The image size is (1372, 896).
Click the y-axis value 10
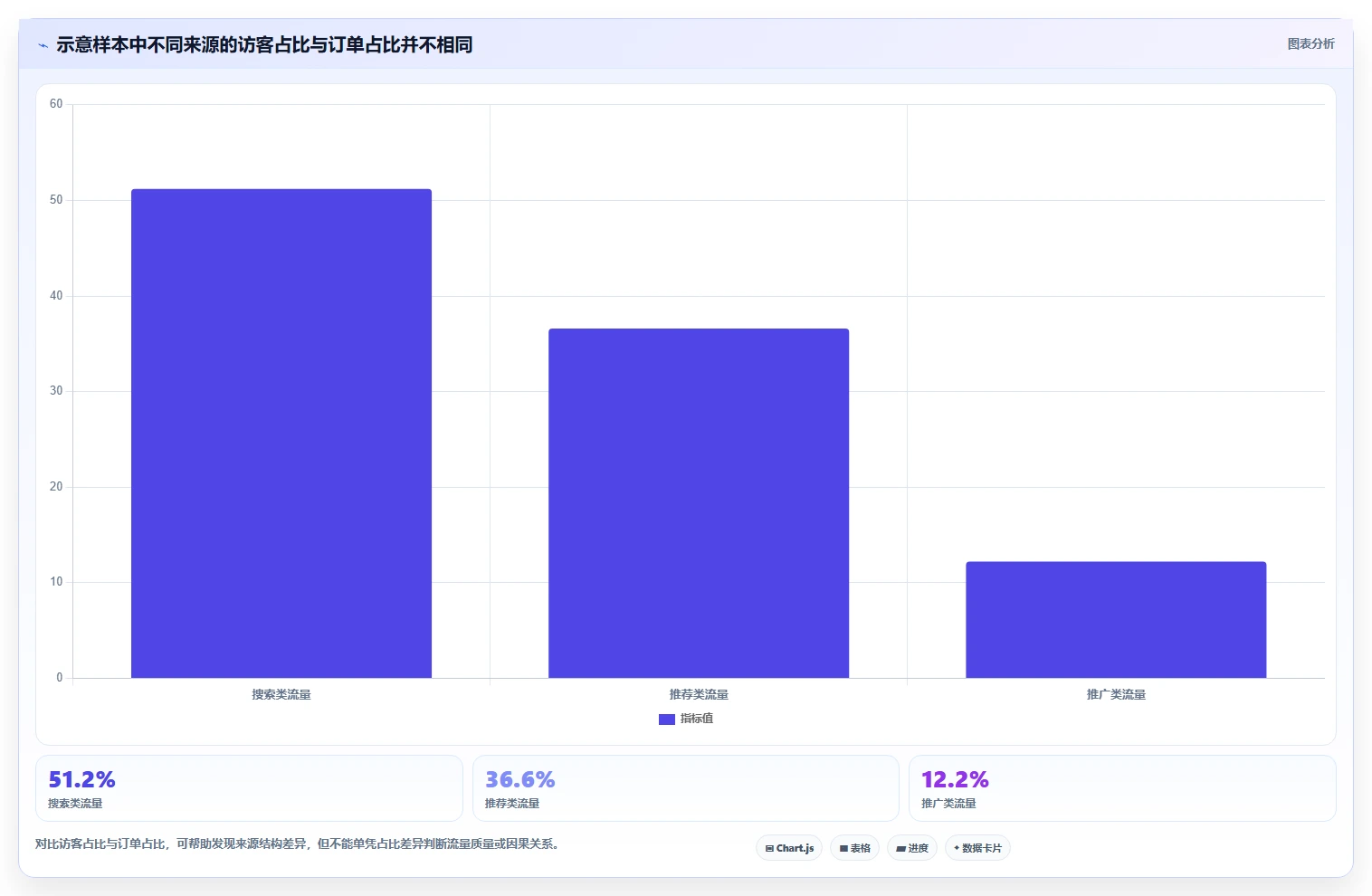tap(56, 582)
